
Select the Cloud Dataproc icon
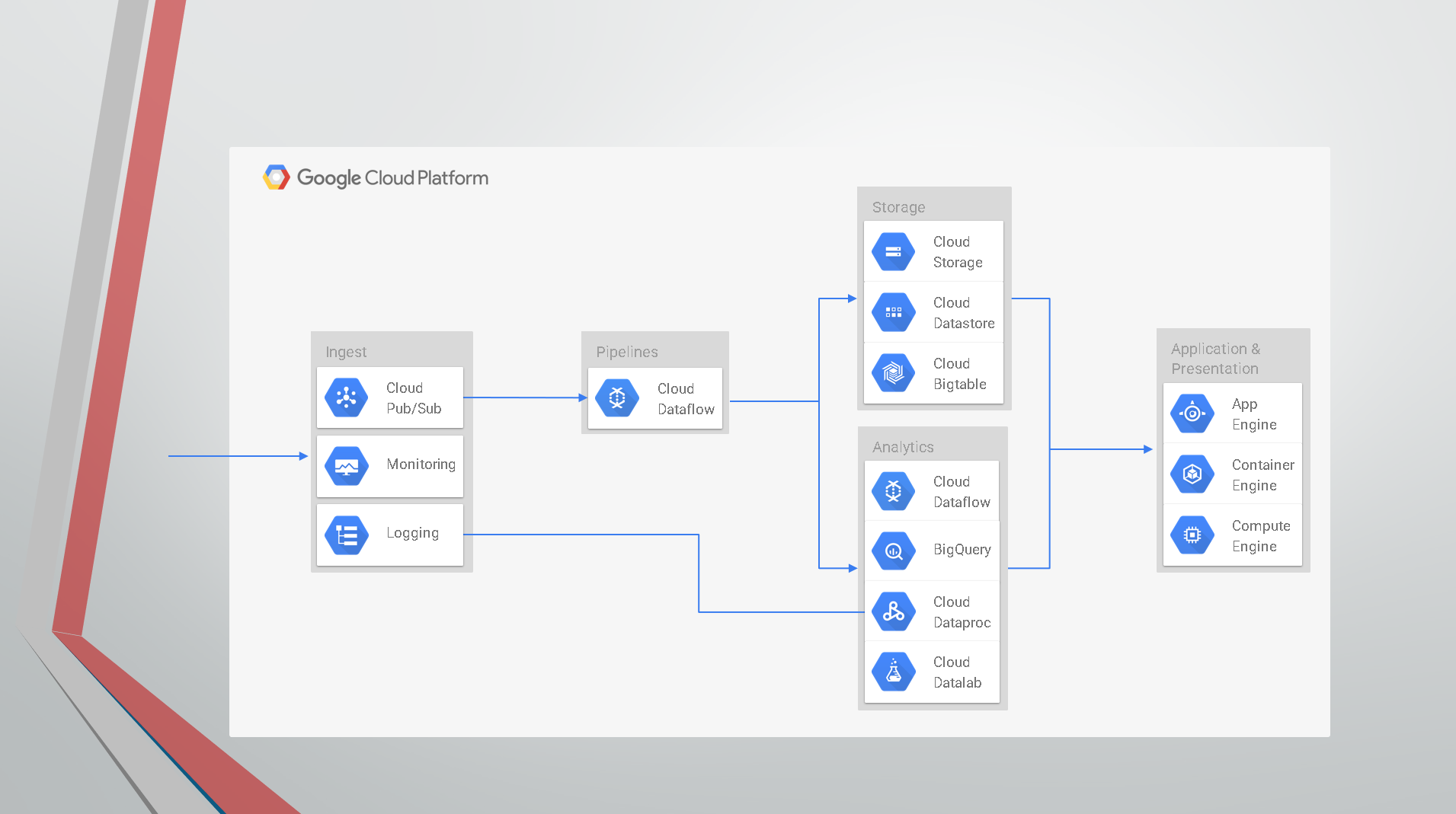(894, 611)
